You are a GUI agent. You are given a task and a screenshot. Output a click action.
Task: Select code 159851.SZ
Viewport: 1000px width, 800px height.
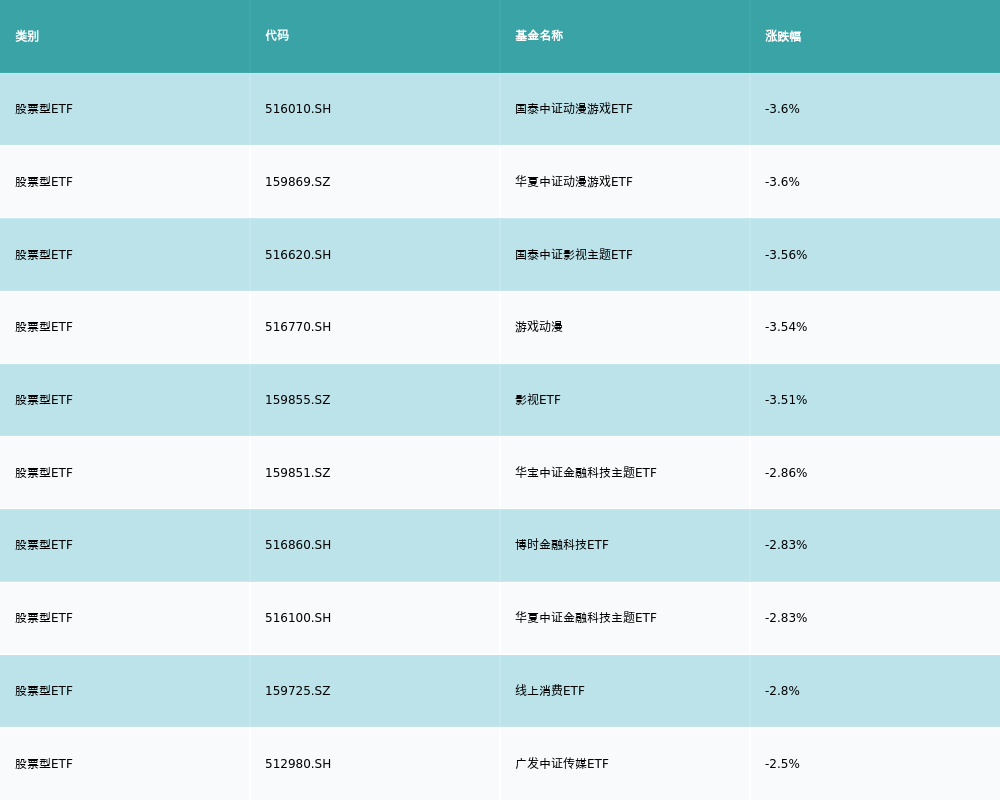tap(298, 473)
